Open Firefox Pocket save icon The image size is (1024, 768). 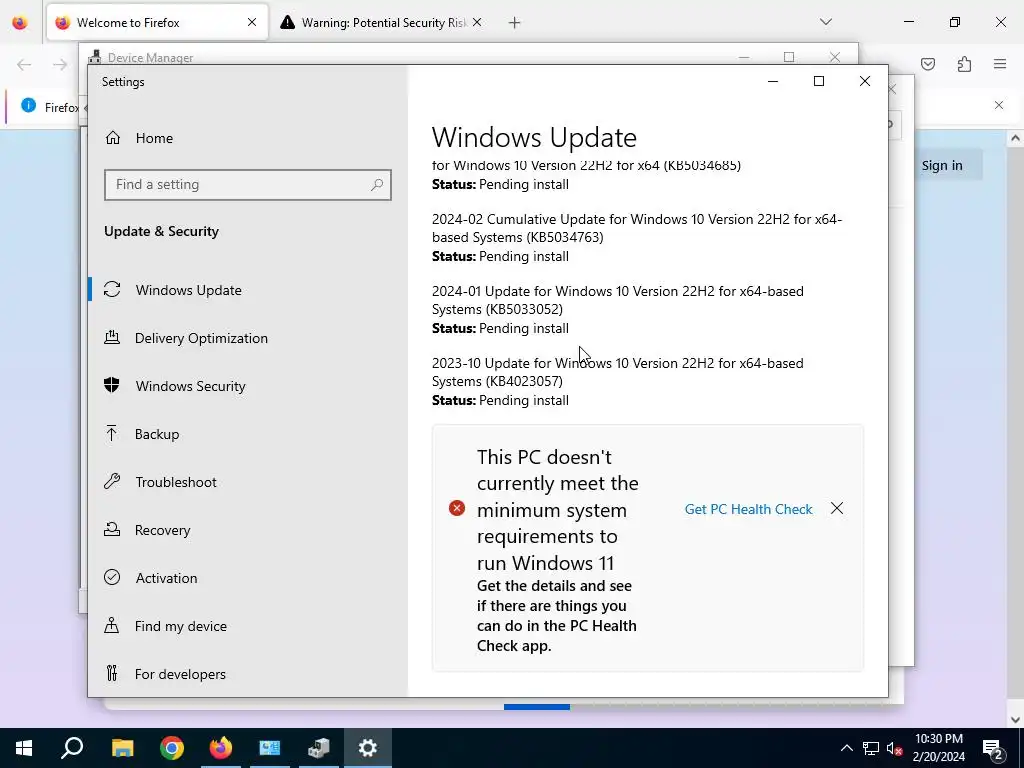coord(928,64)
